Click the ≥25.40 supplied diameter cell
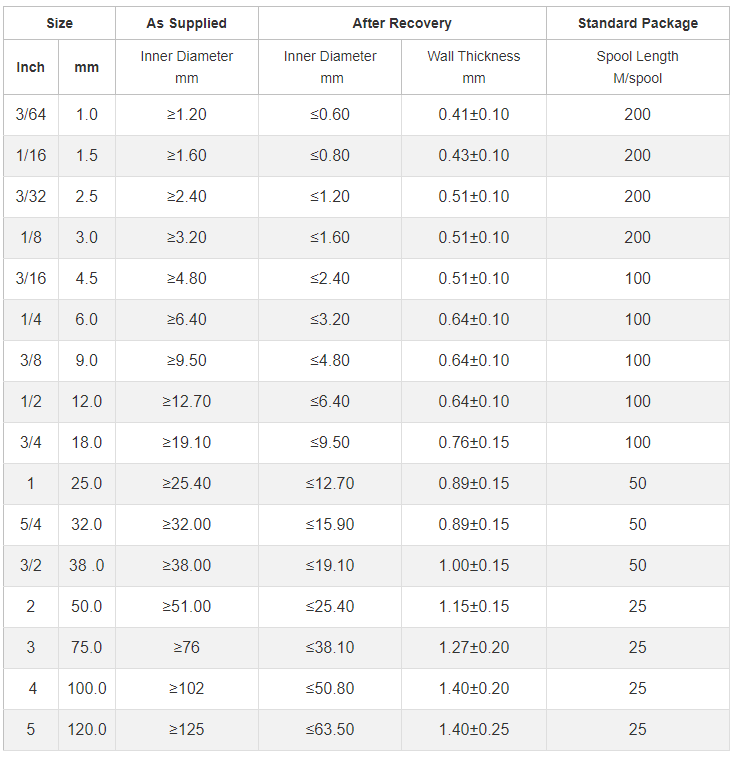This screenshot has width=735, height=758. pyautogui.click(x=186, y=484)
